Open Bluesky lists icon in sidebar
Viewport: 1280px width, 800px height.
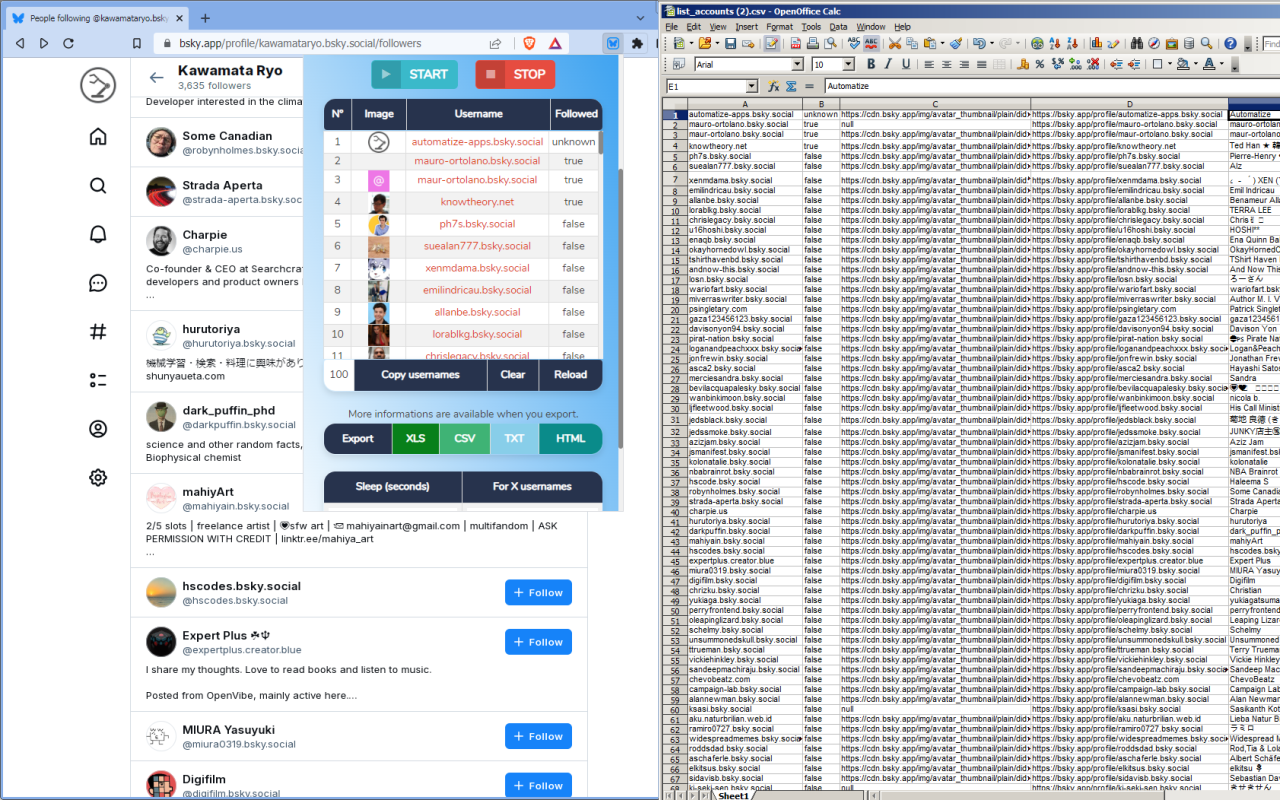point(98,380)
